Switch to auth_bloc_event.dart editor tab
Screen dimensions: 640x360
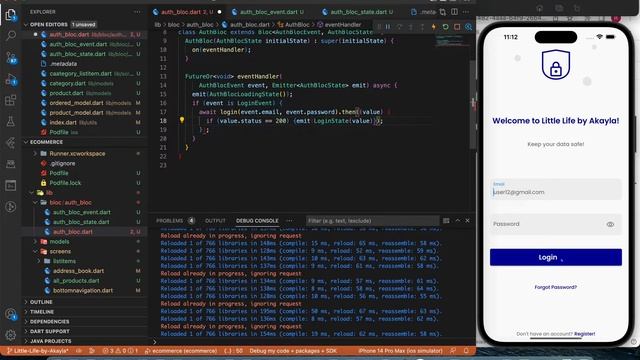point(268,12)
